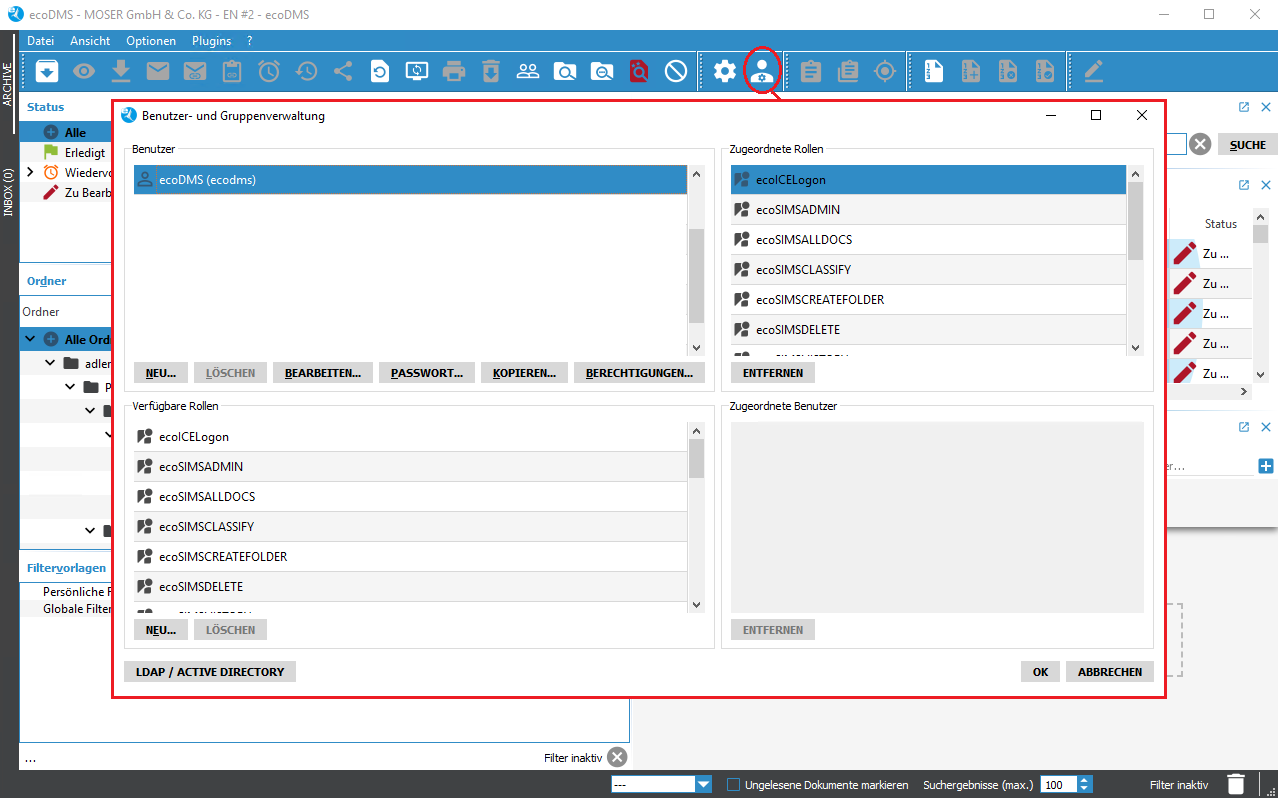Open BERECHTIGUNGEN... for the user
Image resolution: width=1278 pixels, height=798 pixels.
coord(639,373)
